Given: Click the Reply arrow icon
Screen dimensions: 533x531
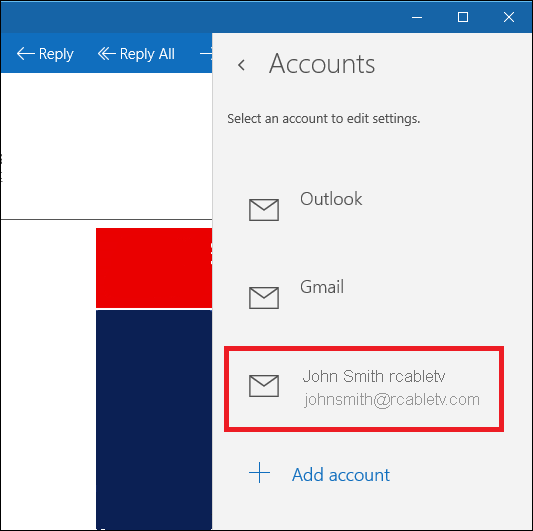Looking at the screenshot, I should [25, 54].
